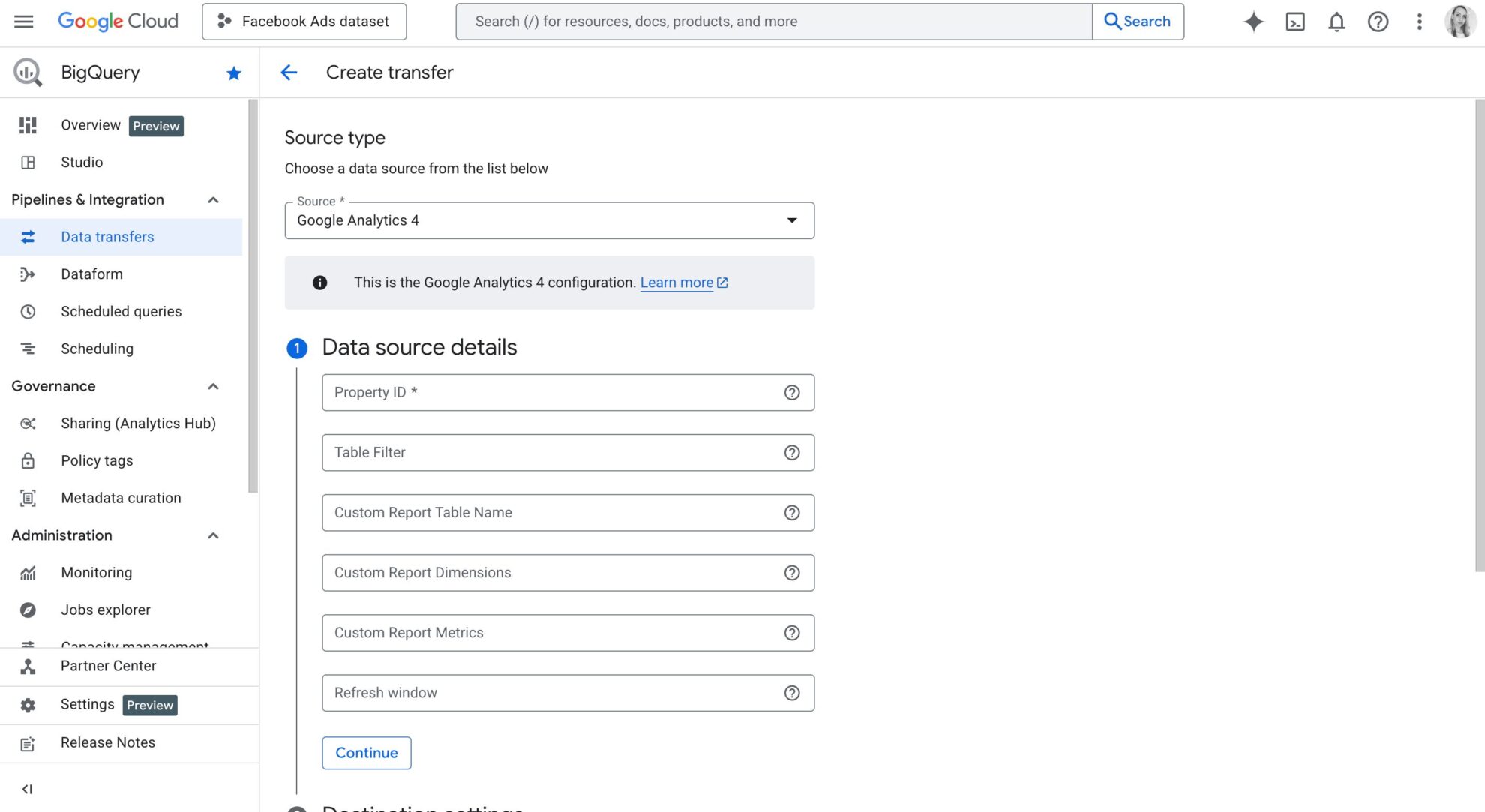Show help for Custom Report Table Name
Image resolution: width=1485 pixels, height=812 pixels.
pos(792,513)
